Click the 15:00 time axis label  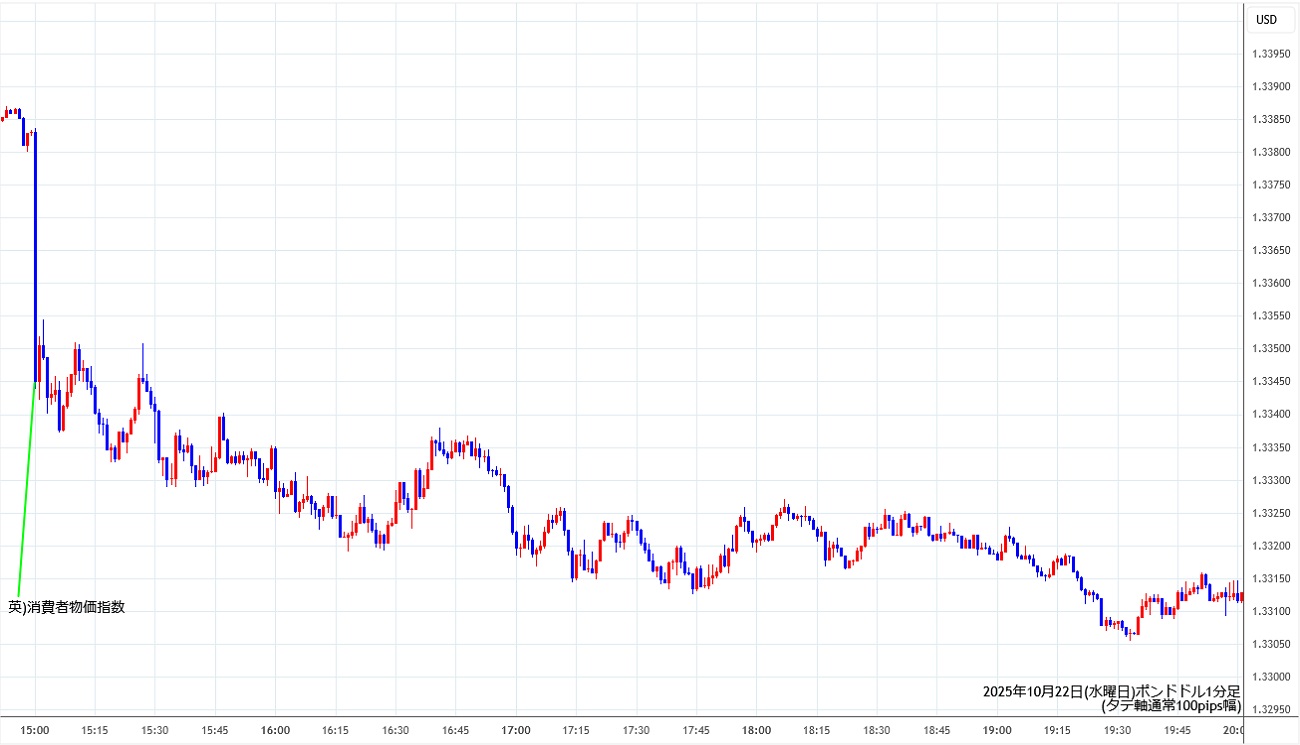(x=35, y=730)
